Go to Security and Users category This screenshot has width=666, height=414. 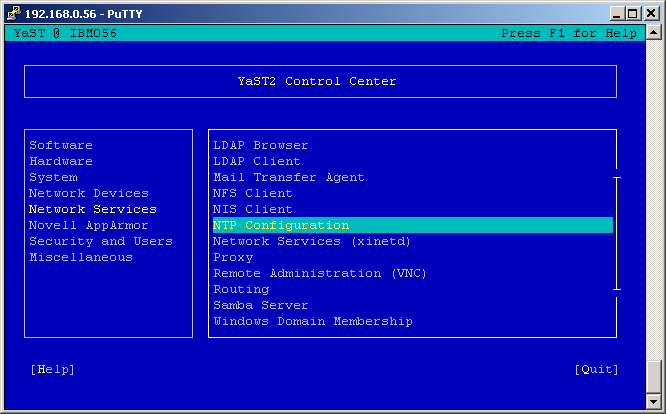(x=101, y=241)
